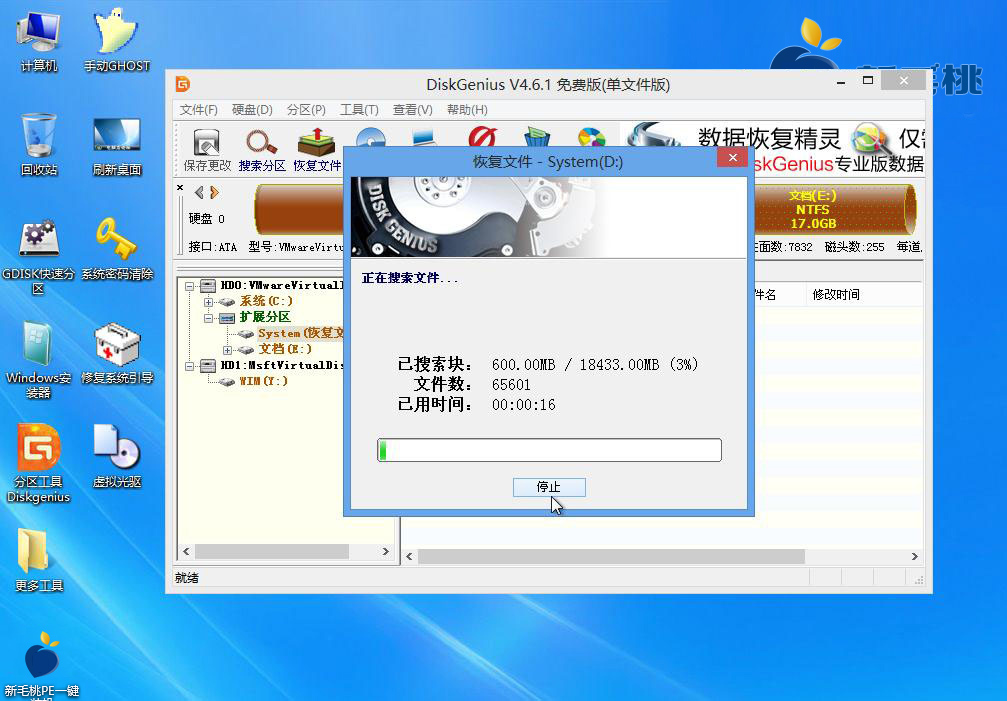
Task: Select the 虚拟光驱 desktop icon
Action: click(x=116, y=456)
